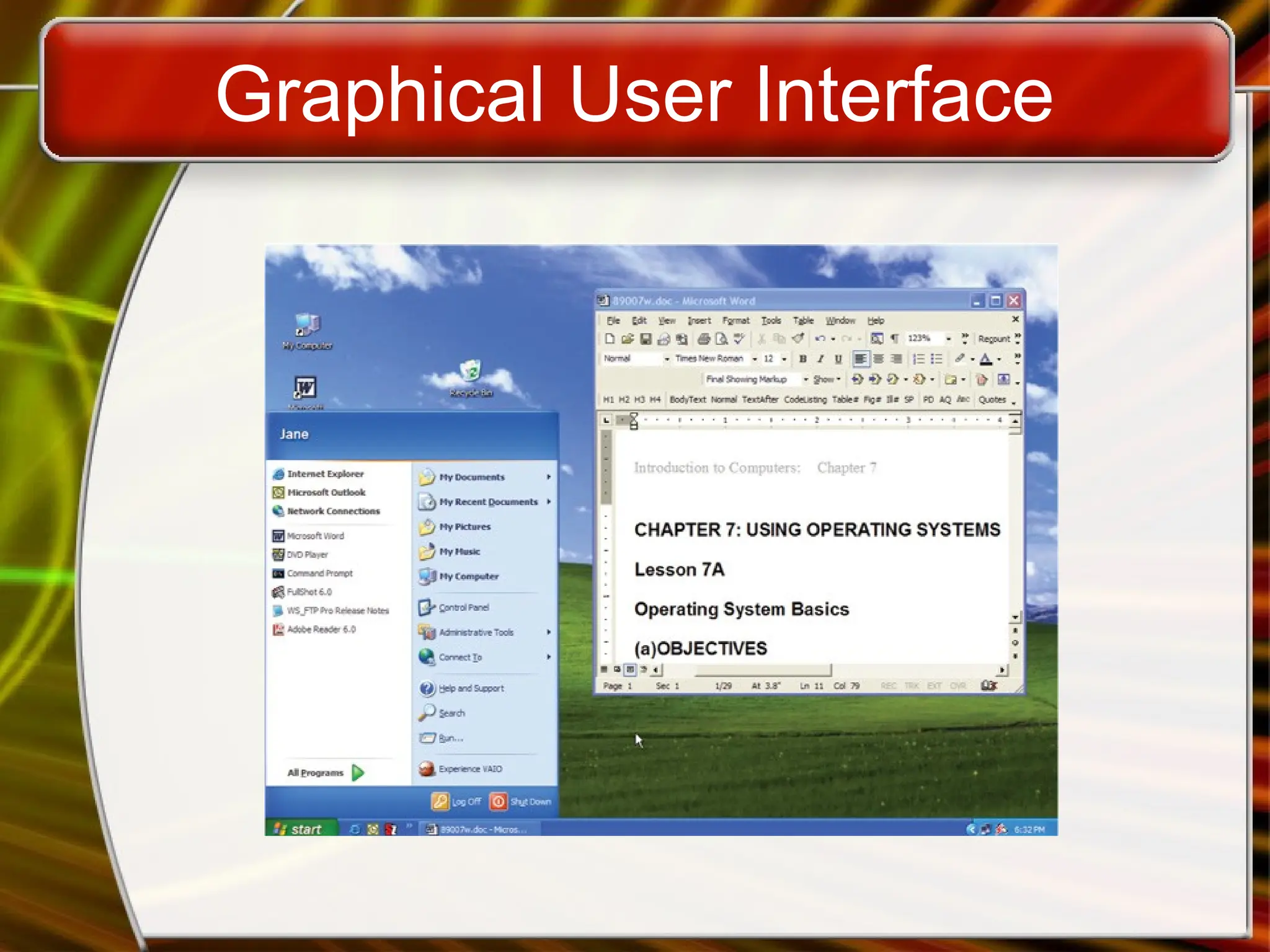Select Align Right button
Viewport: 1270px width, 952px height.
point(897,359)
